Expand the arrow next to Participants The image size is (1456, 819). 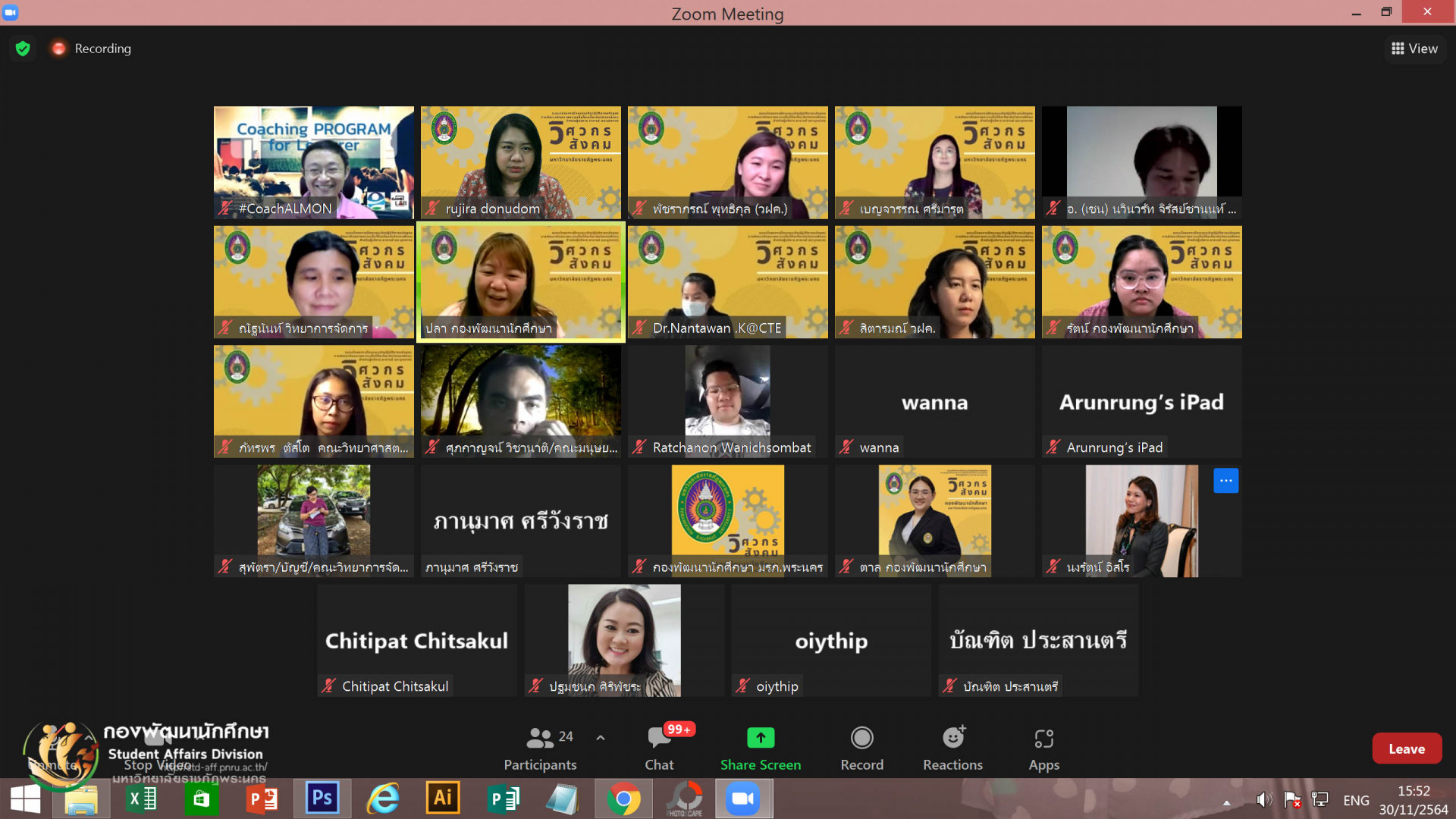click(601, 737)
